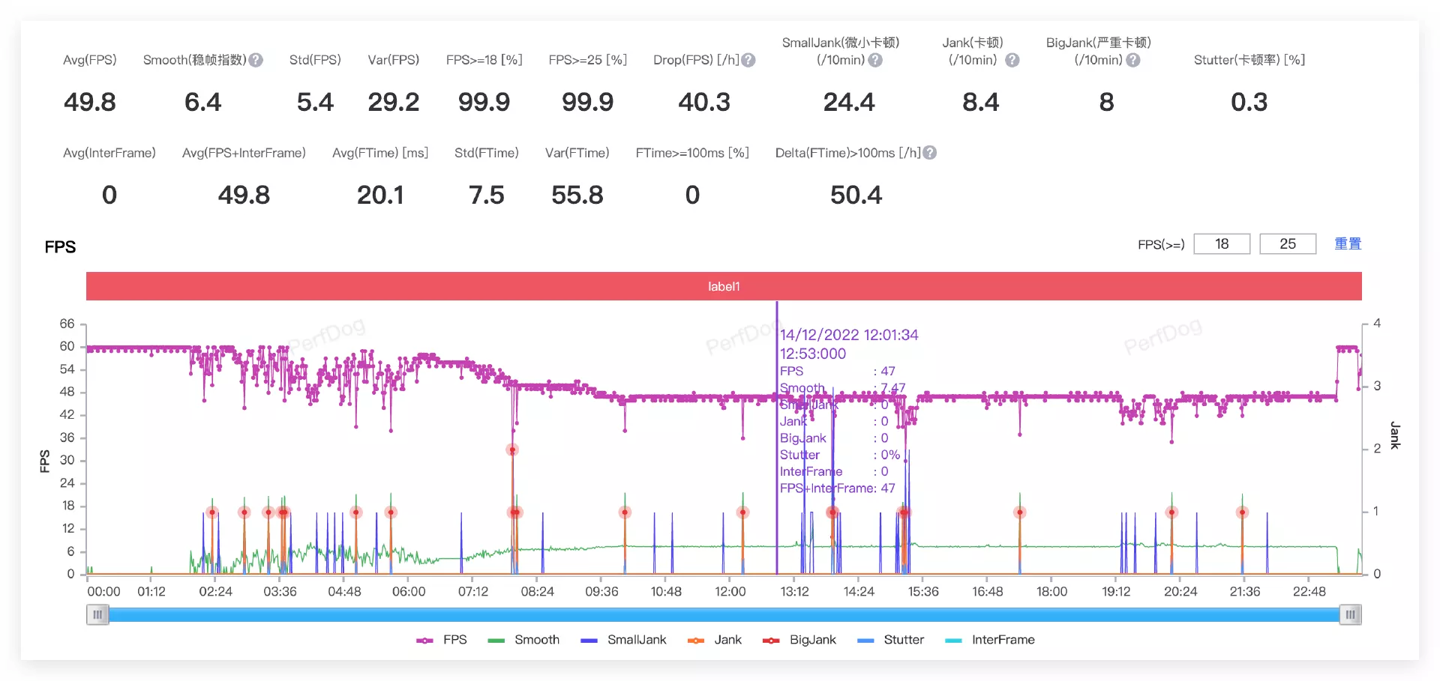Image resolution: width=1440 pixels, height=681 pixels.
Task: Click the FTime>=100ms value 0
Action: tap(692, 195)
